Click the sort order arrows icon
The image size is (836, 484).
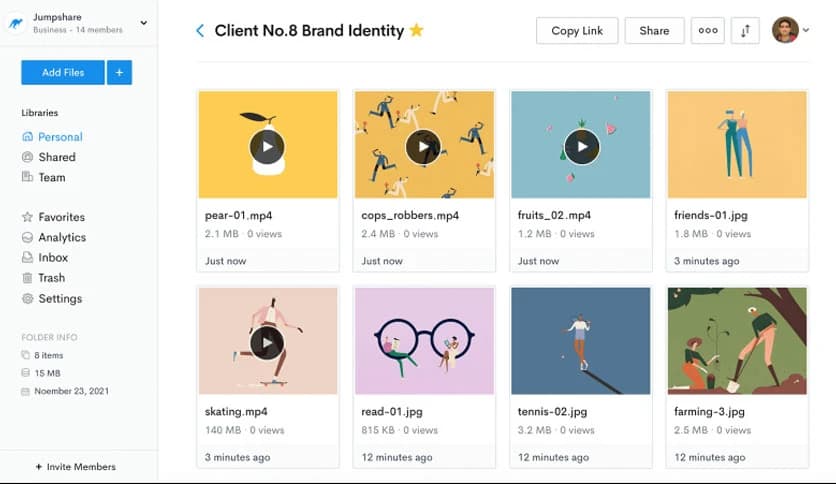pyautogui.click(x=745, y=31)
